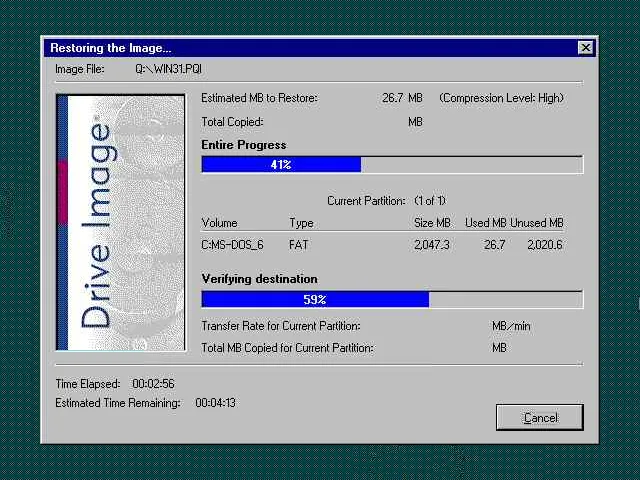The image size is (640, 480).
Task: Close the Restoring the Image dialog
Action: (x=586, y=48)
